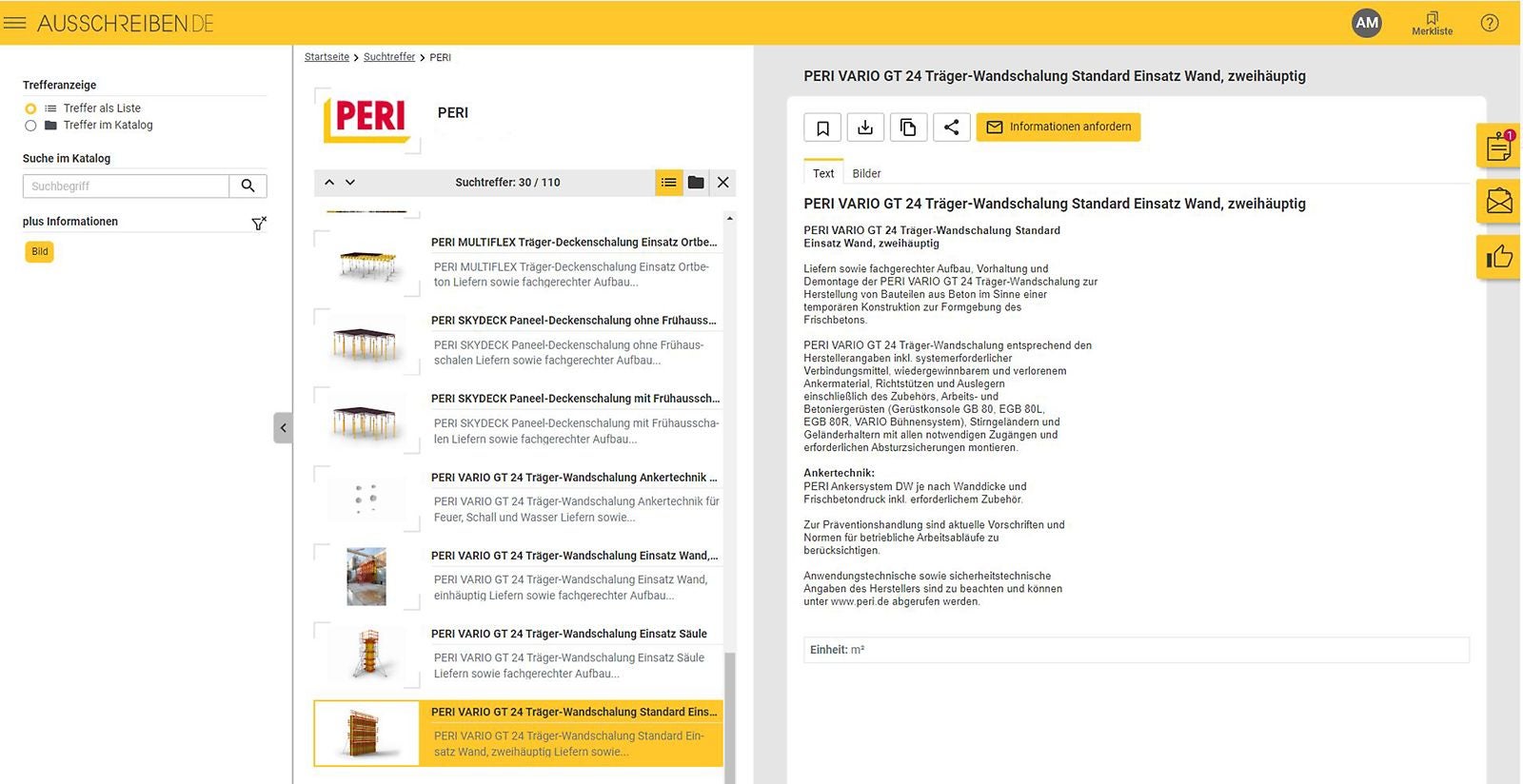Go to next search hit arrow
This screenshot has height=784, width=1523.
click(x=350, y=183)
